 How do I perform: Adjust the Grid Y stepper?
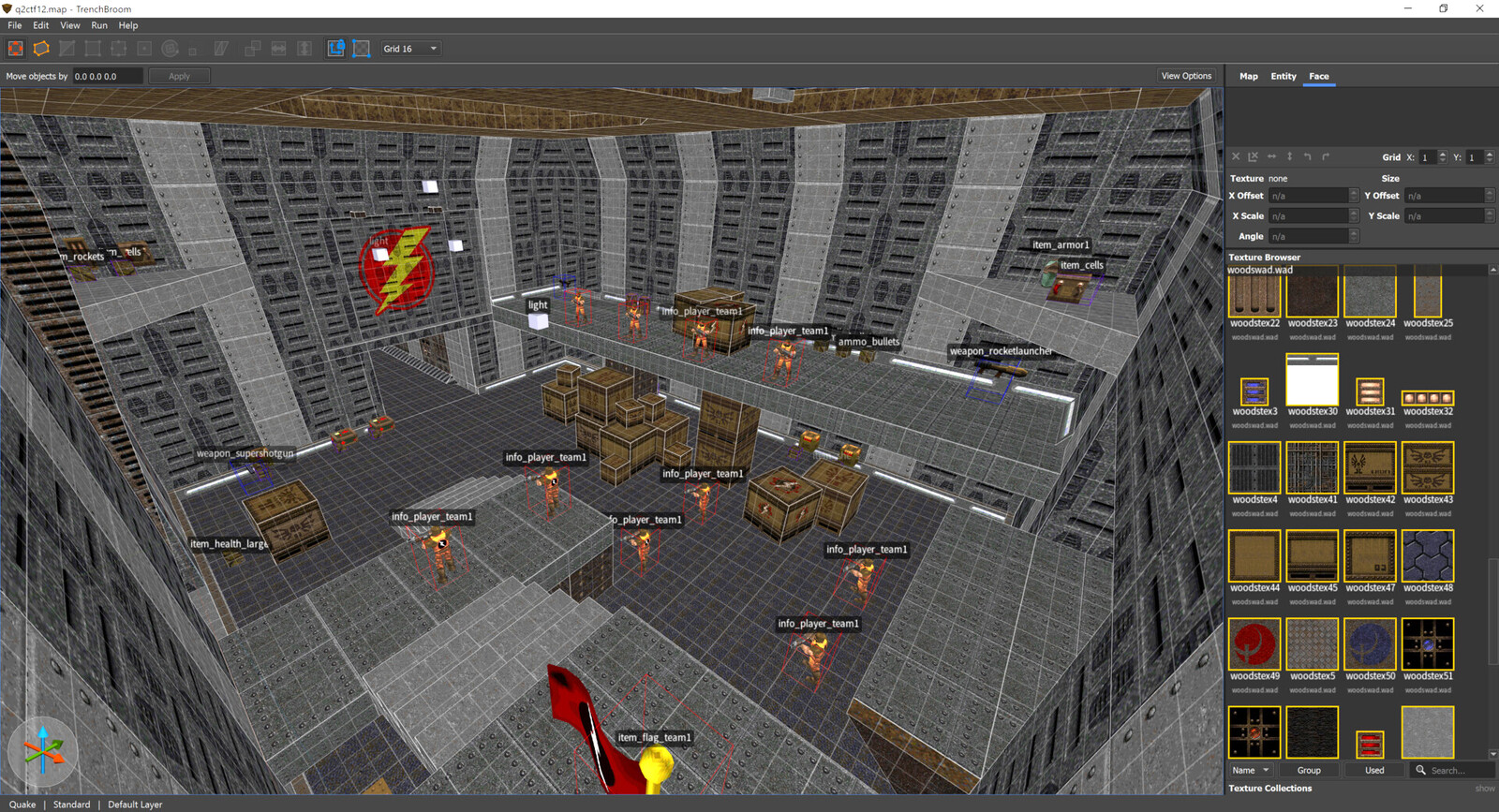(x=1490, y=157)
